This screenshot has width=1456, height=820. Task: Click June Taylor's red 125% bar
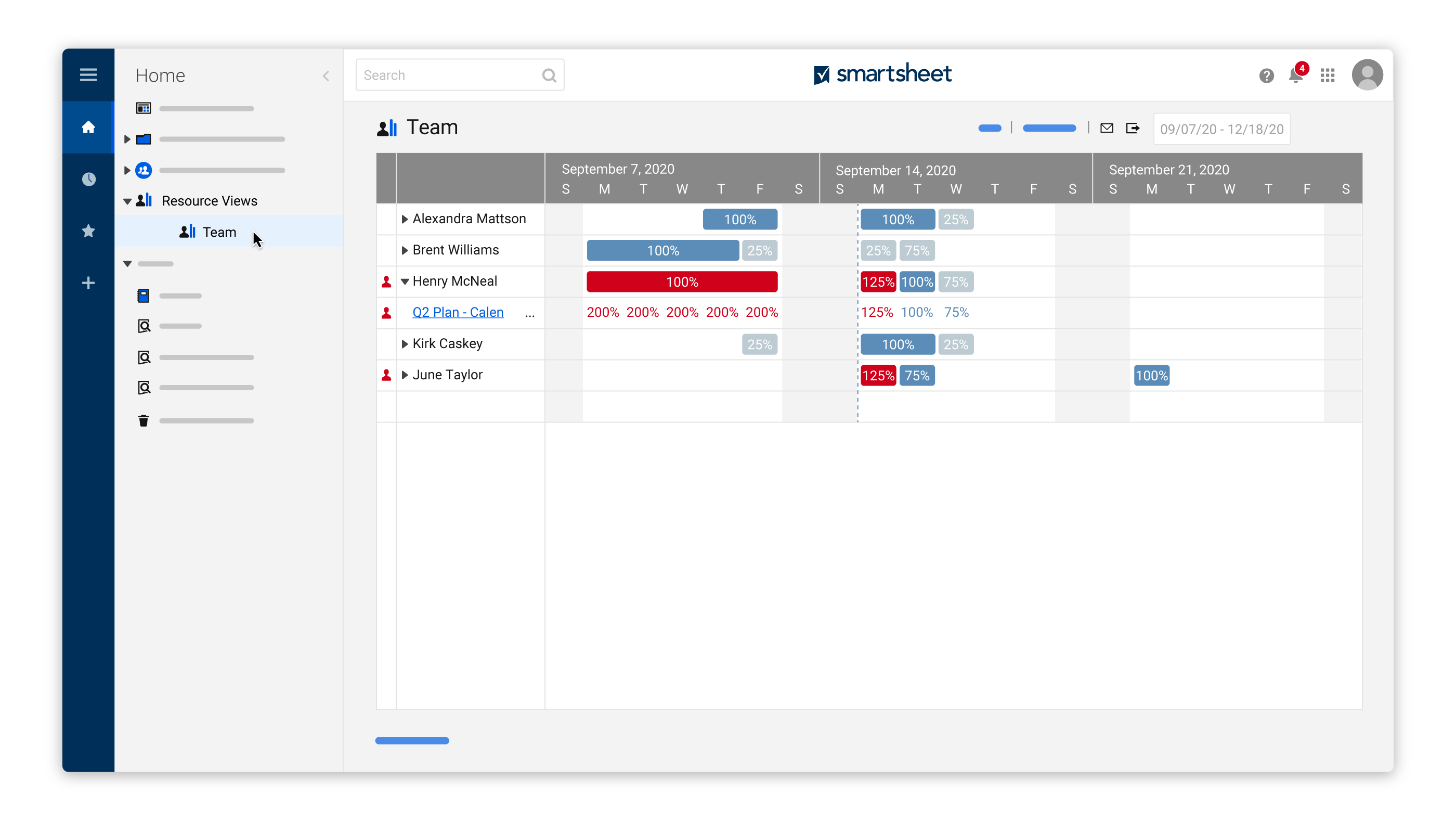click(x=878, y=376)
